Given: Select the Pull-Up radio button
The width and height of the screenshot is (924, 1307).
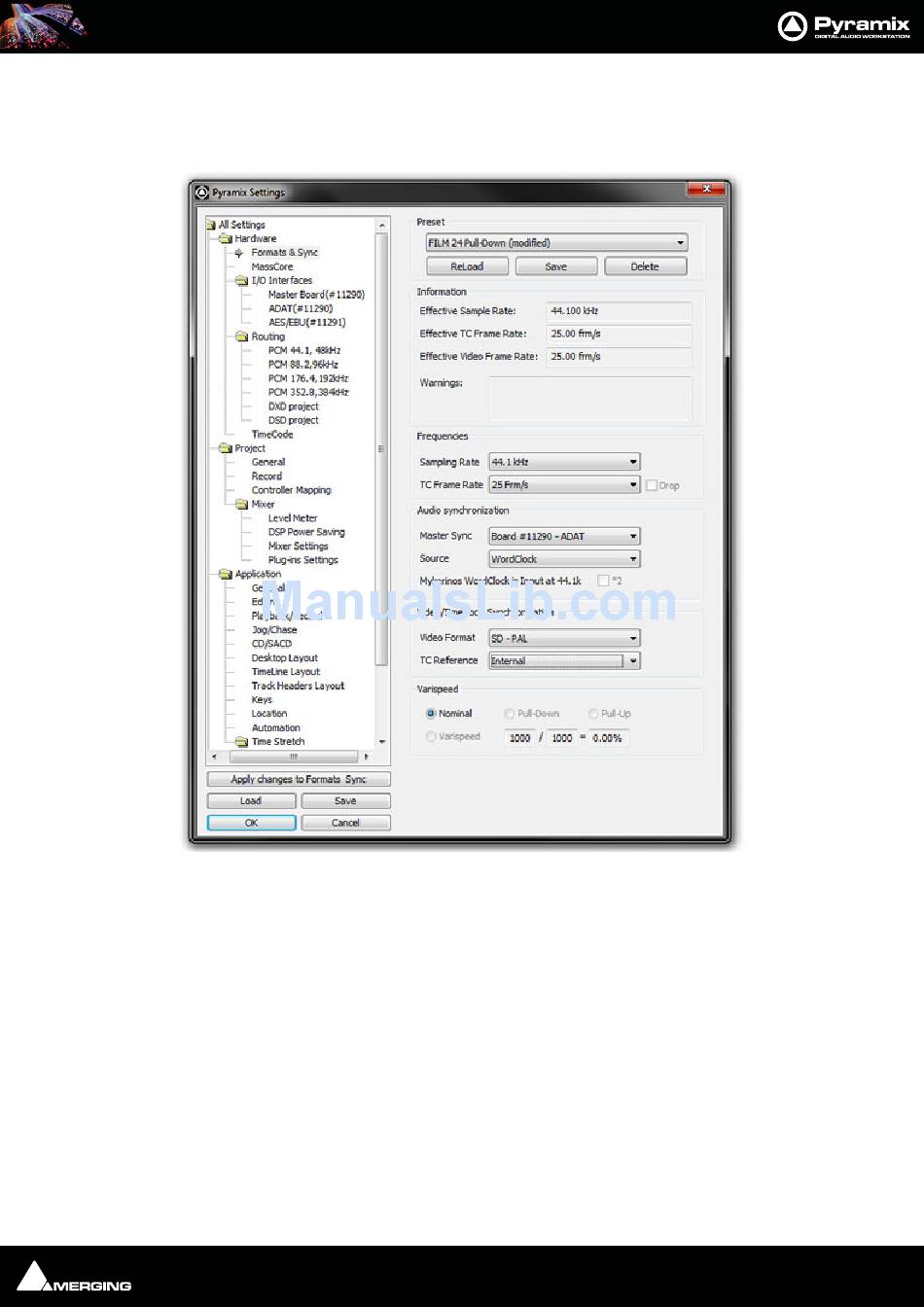Looking at the screenshot, I should pyautogui.click(x=593, y=714).
